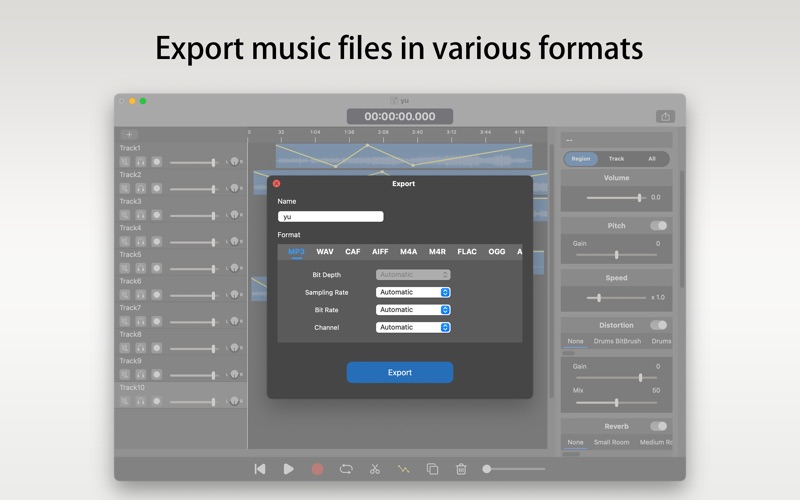Image resolution: width=800 pixels, height=500 pixels.
Task: Open the Bit Rate dropdown
Action: (x=413, y=310)
